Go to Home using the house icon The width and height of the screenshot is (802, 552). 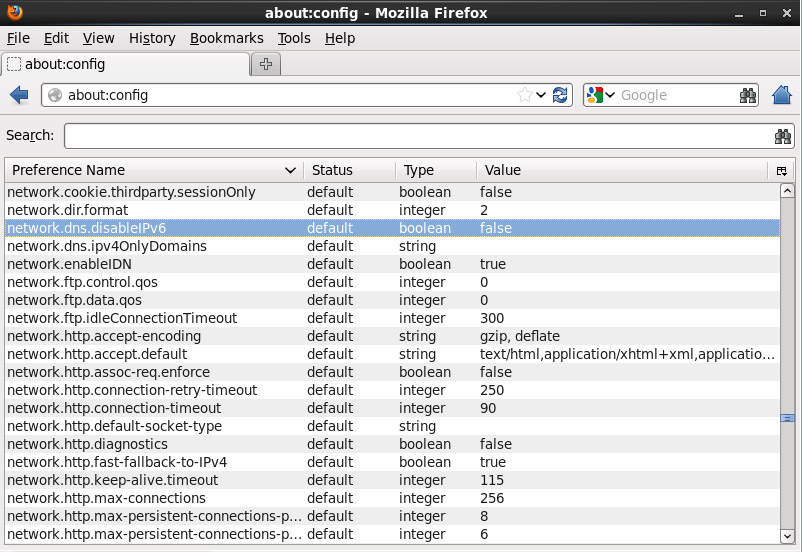[782, 95]
